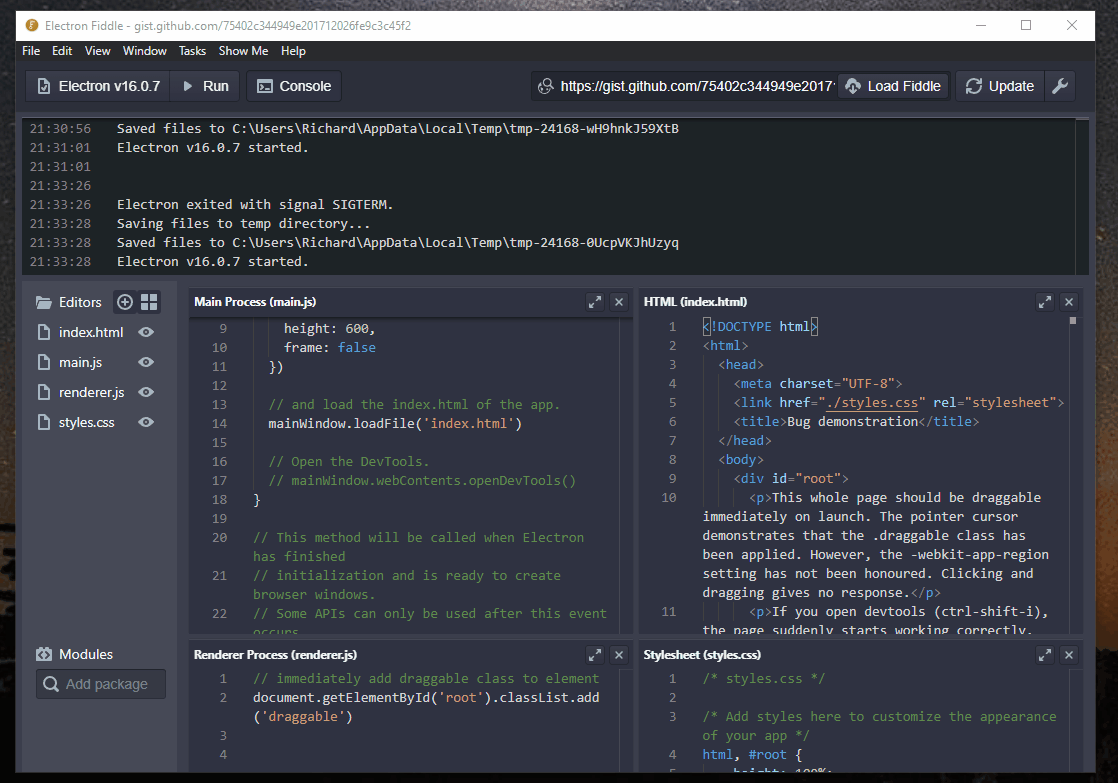This screenshot has width=1118, height=783.
Task: Select main.js in the Editors list
Action: tap(80, 362)
